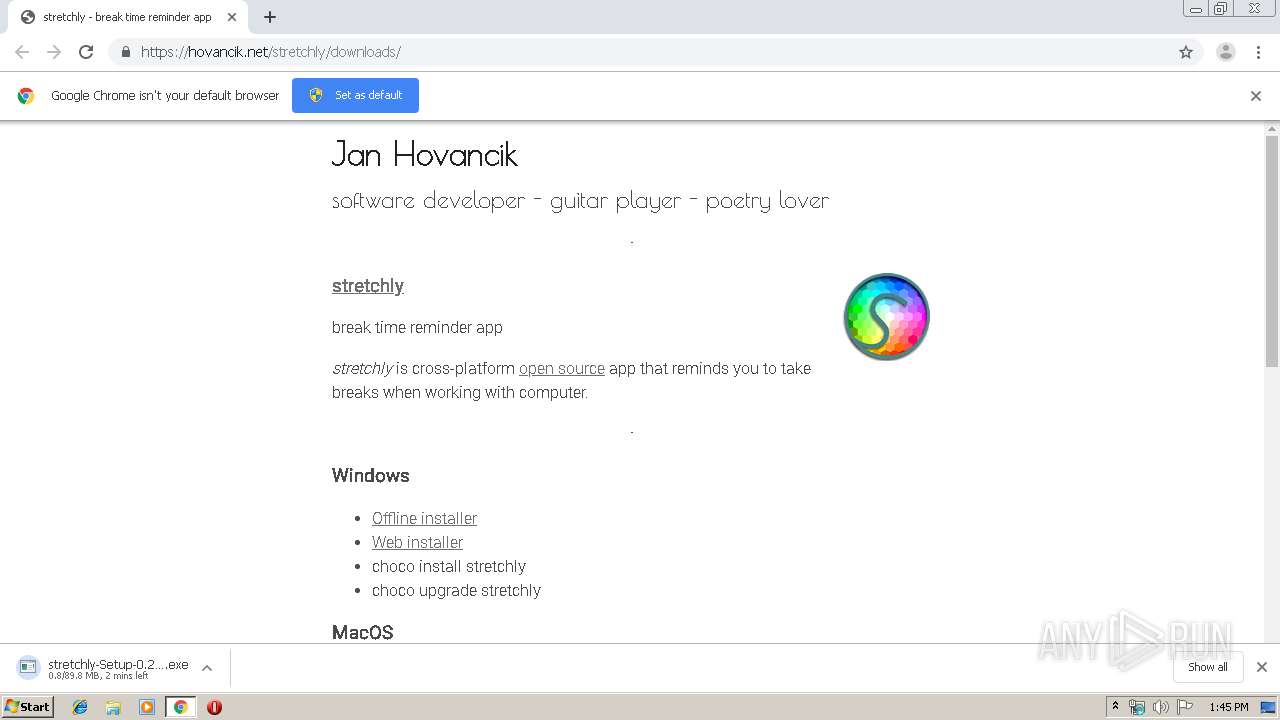Click the page vertical scrollbar thumb
The width and height of the screenshot is (1280, 720).
1272,250
